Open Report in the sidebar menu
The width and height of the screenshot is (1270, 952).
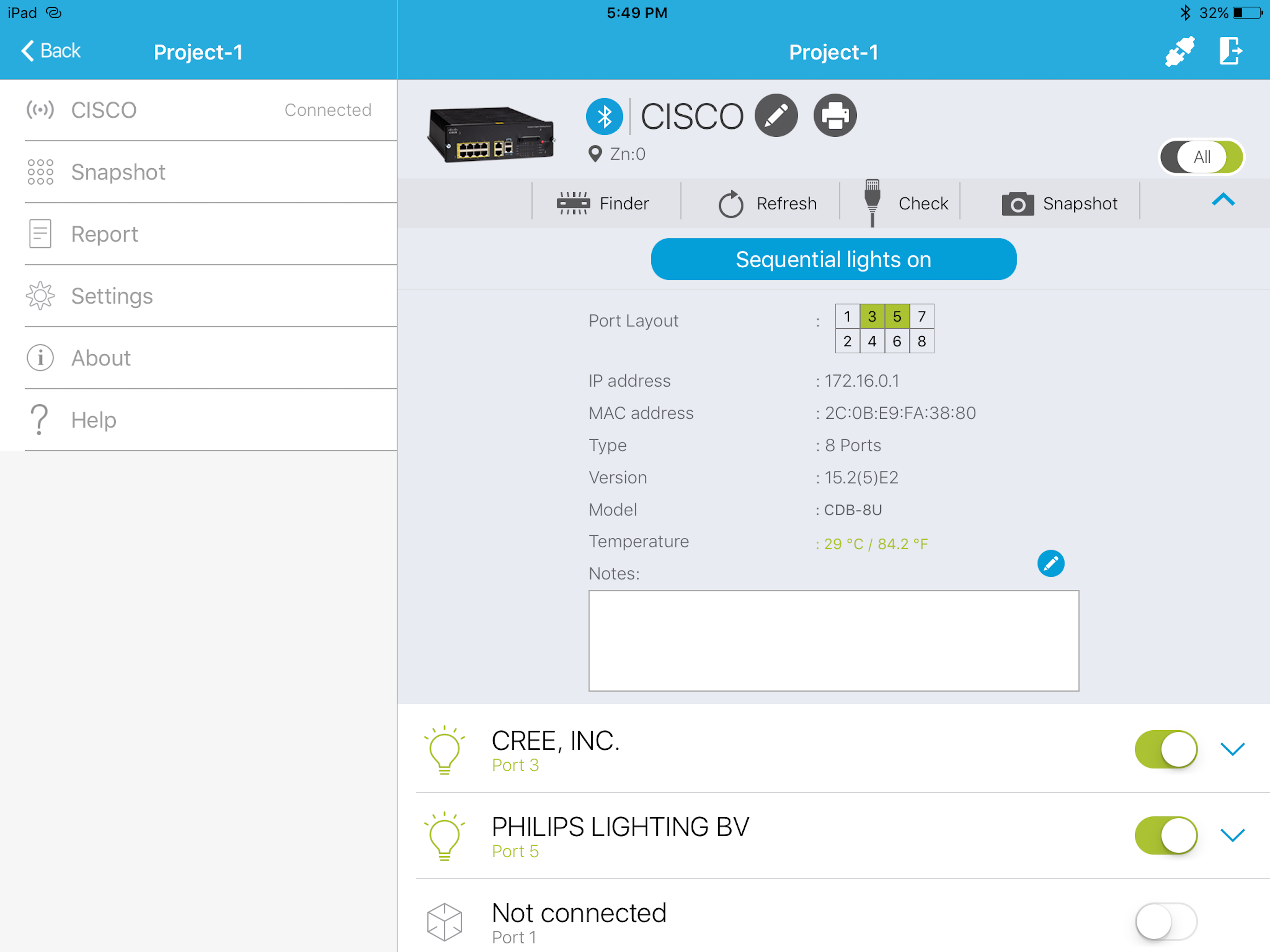[105, 234]
